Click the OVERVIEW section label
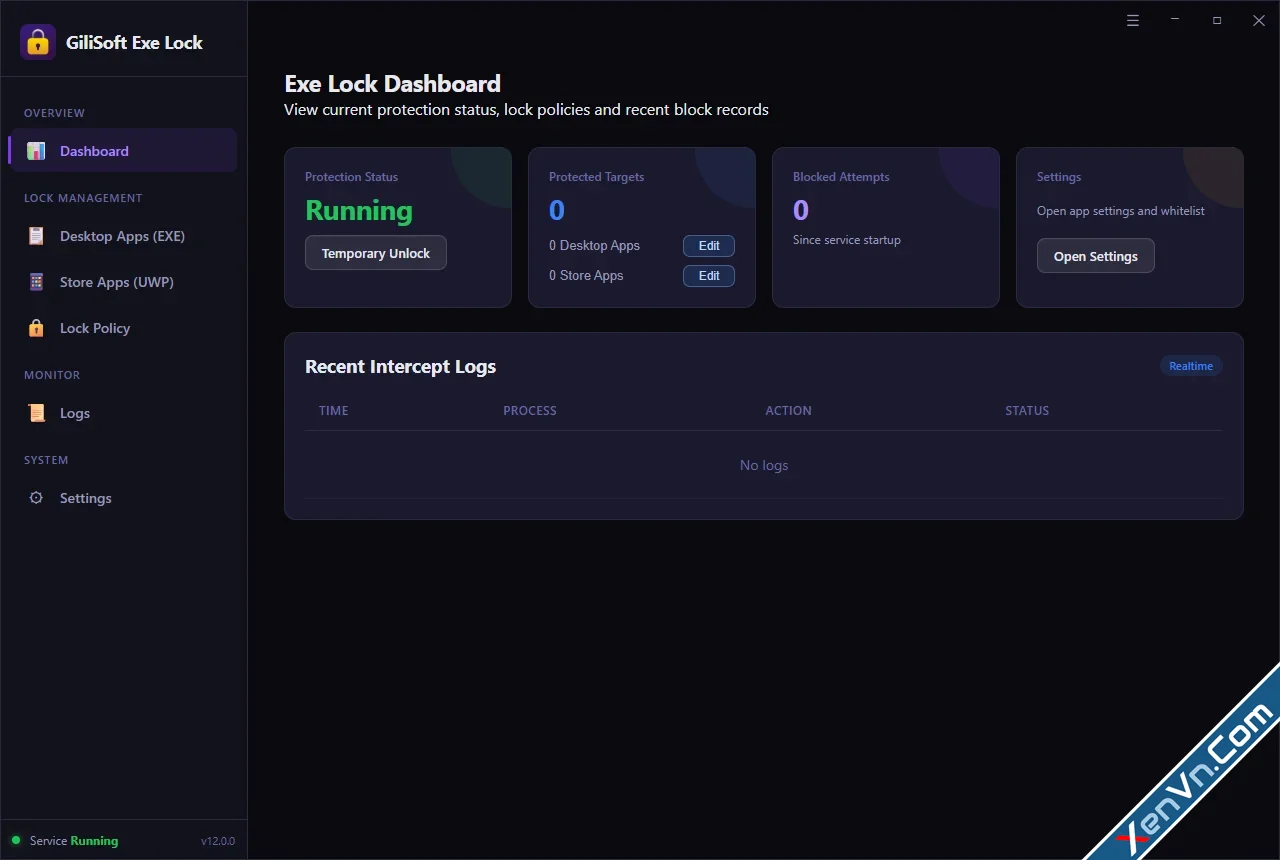Image resolution: width=1280 pixels, height=860 pixels. [x=55, y=113]
